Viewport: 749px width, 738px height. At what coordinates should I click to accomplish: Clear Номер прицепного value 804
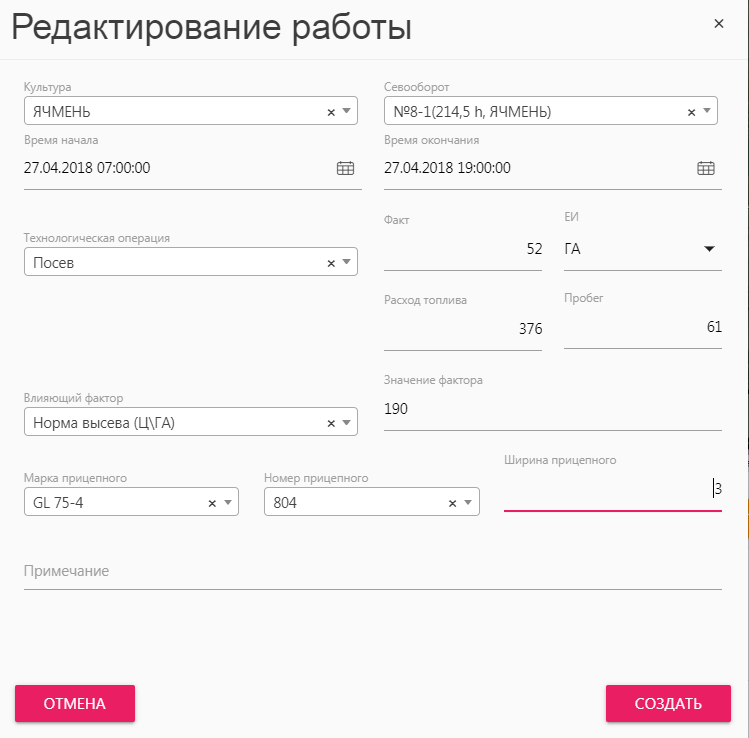[452, 503]
